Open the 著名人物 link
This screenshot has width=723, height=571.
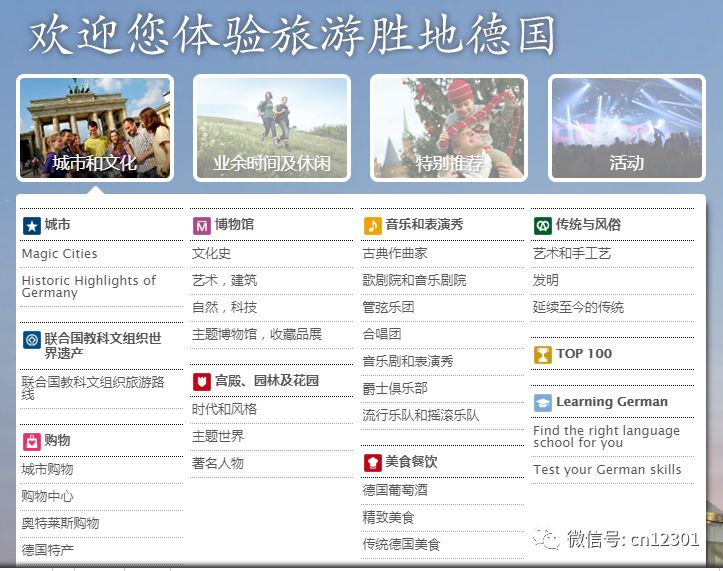point(218,463)
